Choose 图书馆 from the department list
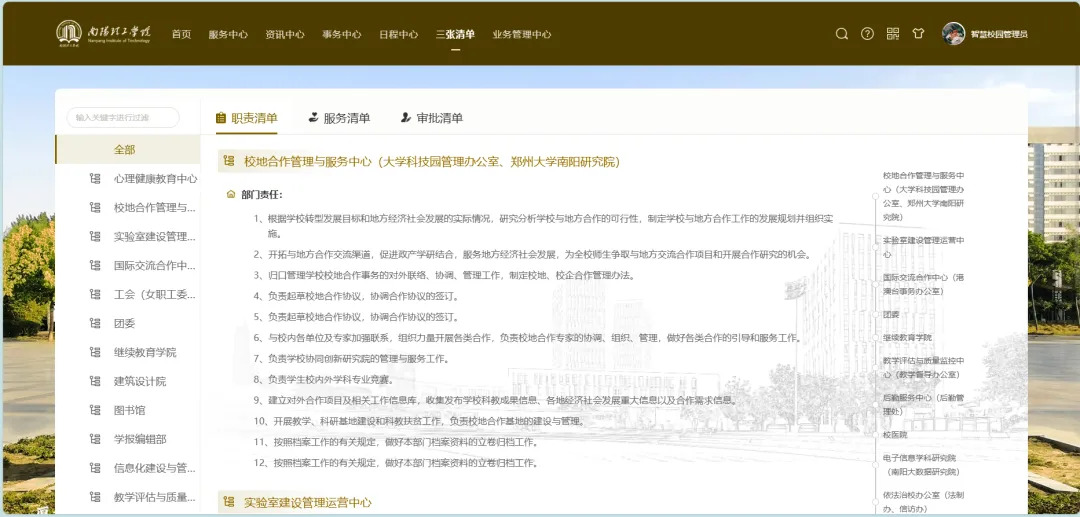 (x=129, y=410)
